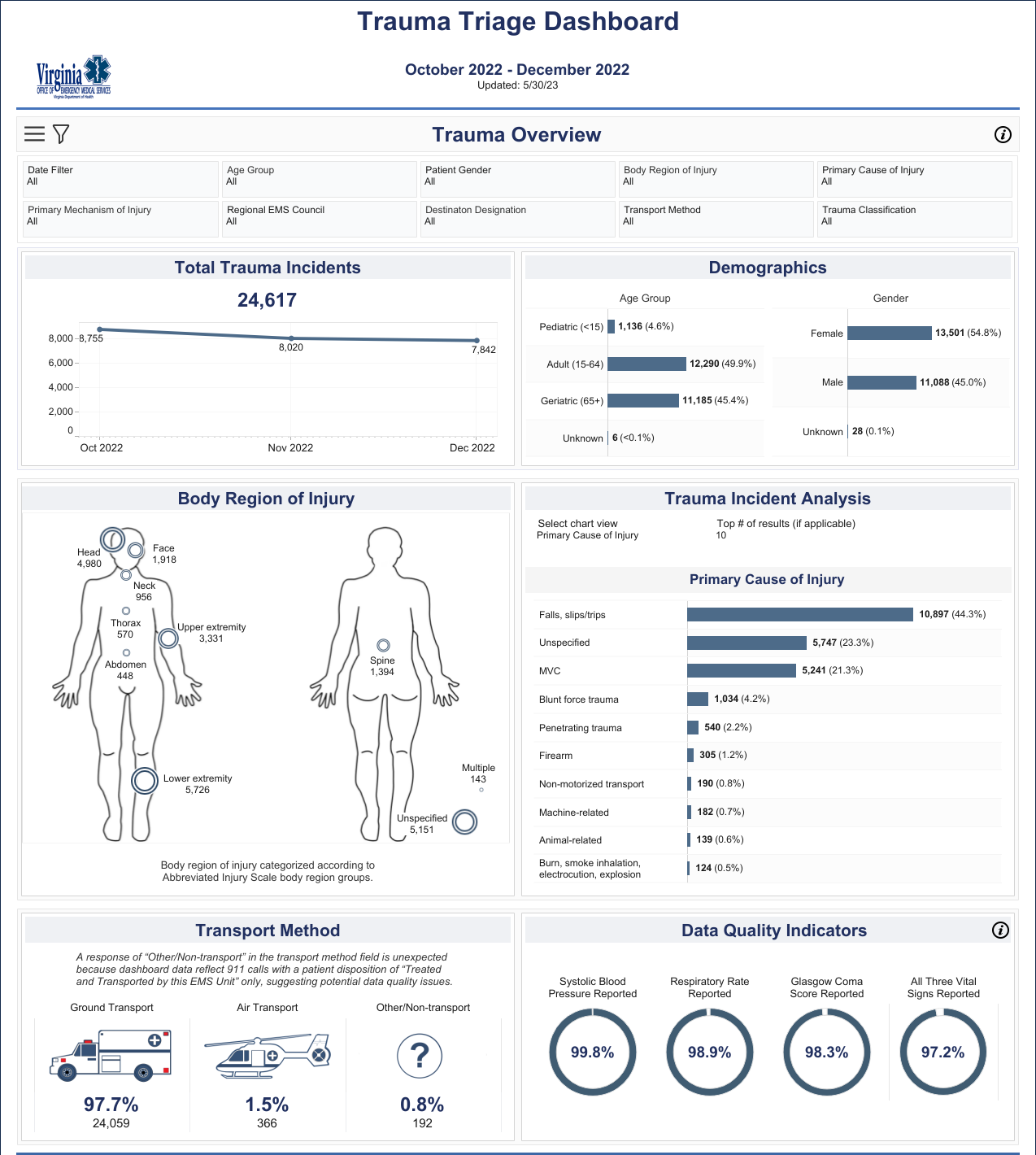Click the Virginia EMS logo
1036x1155 pixels.
tap(73, 77)
